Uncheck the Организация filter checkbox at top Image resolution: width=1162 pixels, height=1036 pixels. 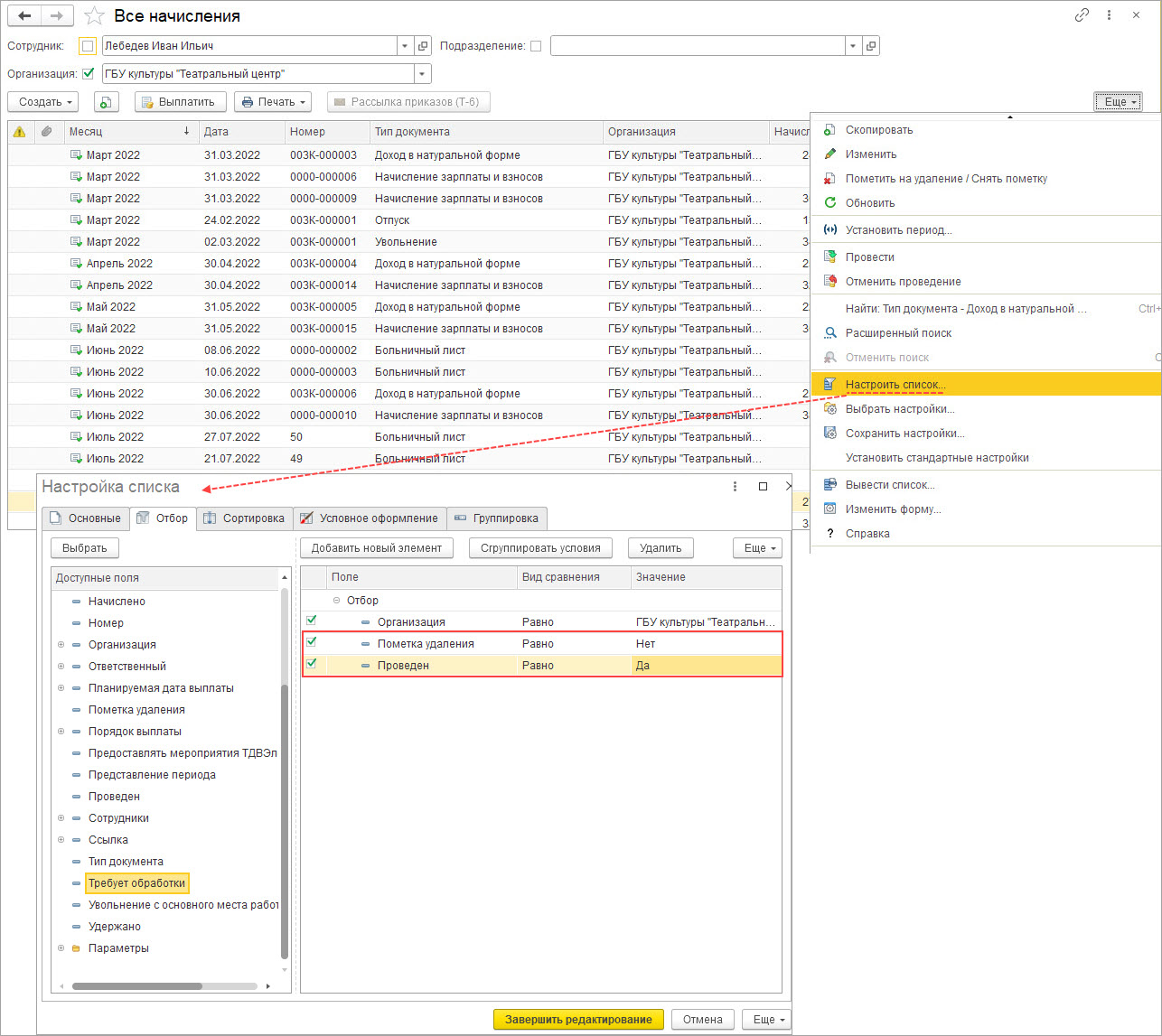tap(88, 74)
